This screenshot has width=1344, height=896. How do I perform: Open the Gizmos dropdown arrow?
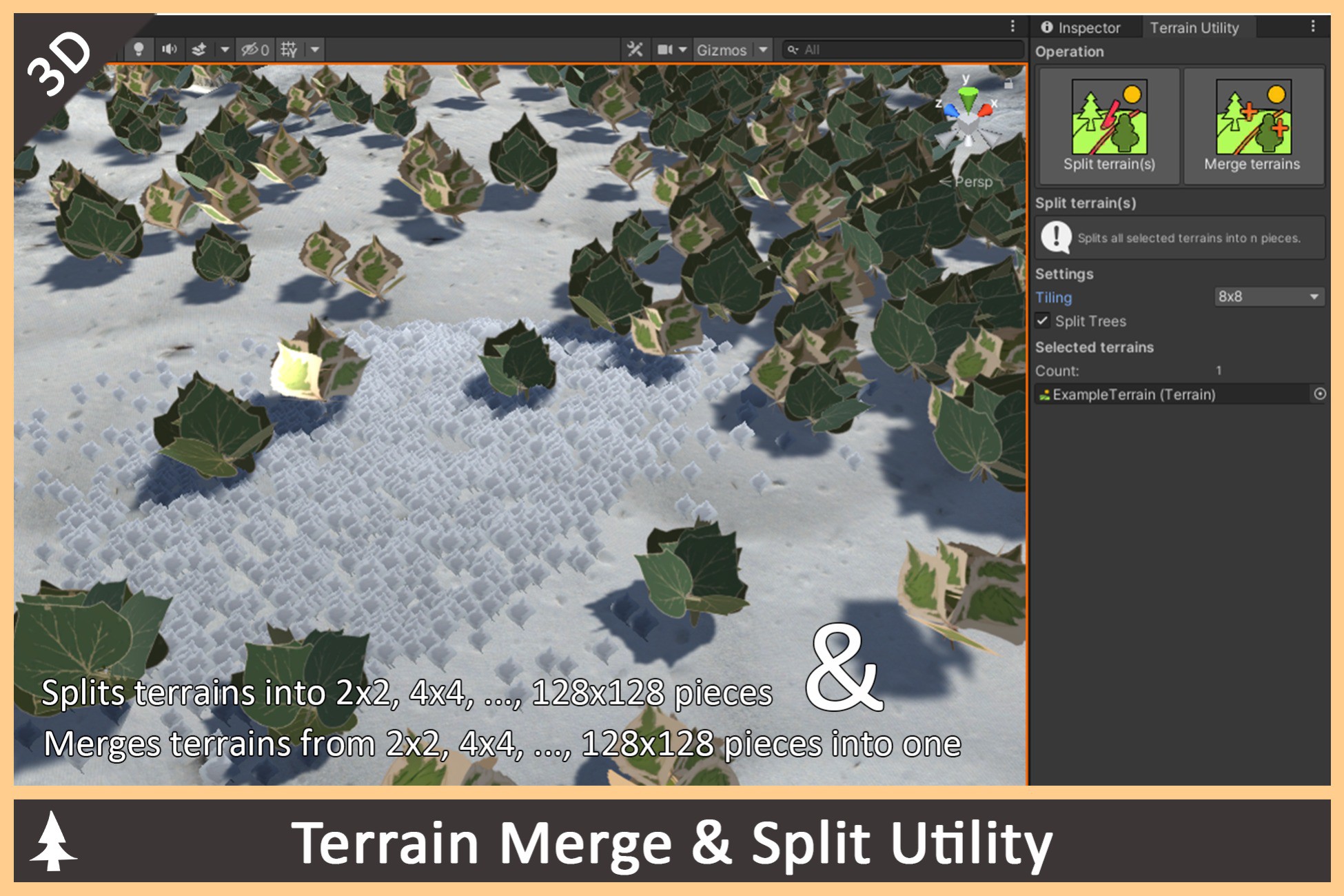click(x=763, y=49)
